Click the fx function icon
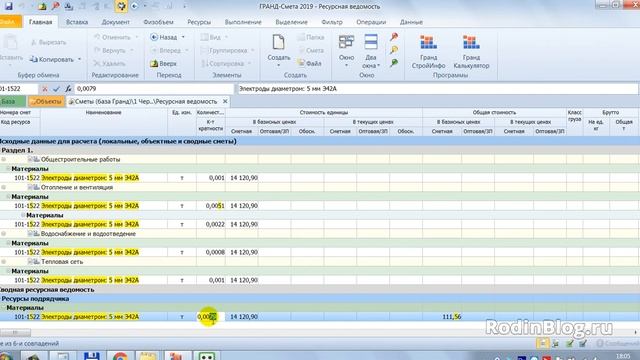The height and width of the screenshot is (360, 640). click(68, 89)
